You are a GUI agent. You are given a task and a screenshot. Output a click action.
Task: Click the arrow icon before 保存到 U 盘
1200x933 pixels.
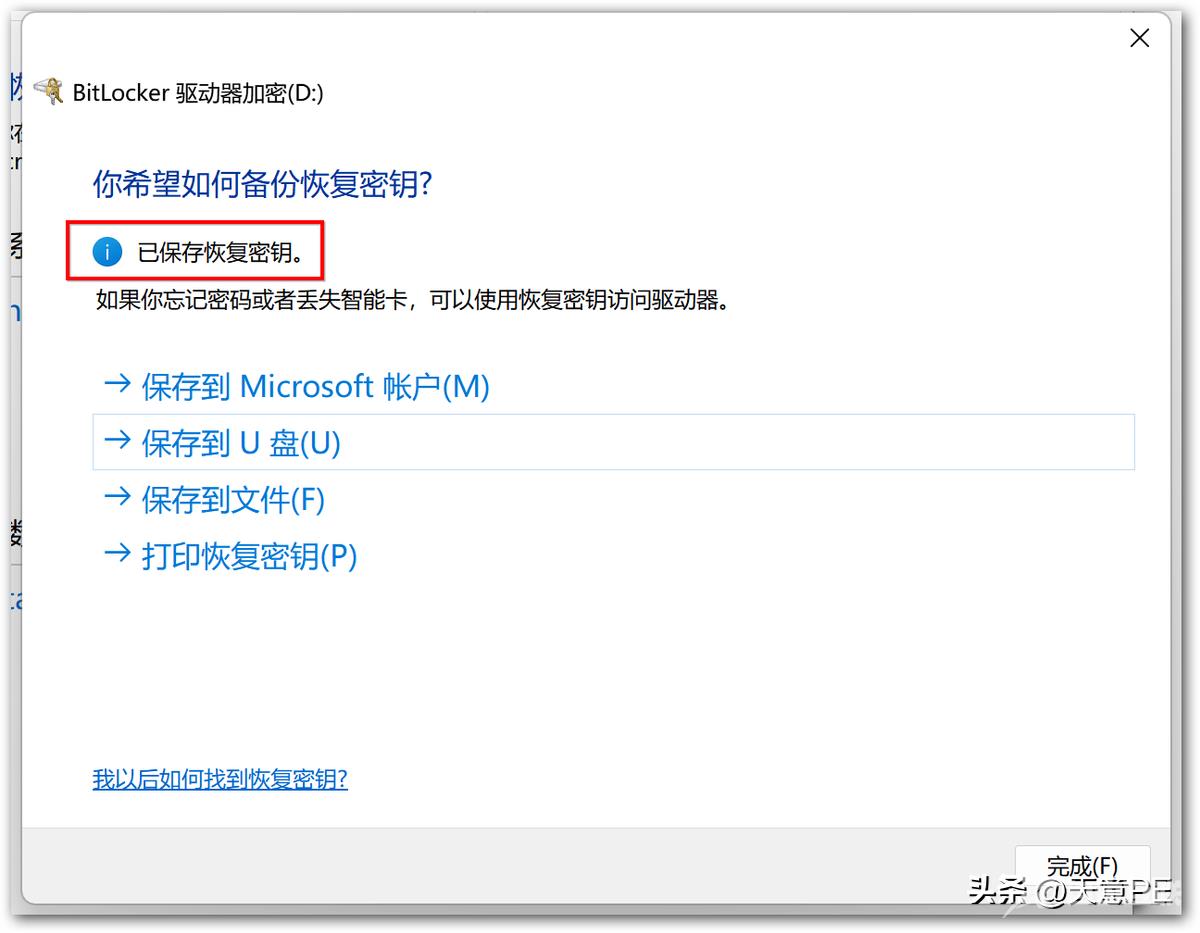118,441
